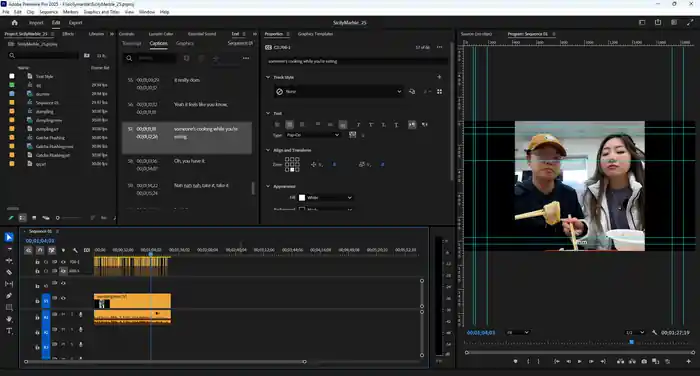The height and width of the screenshot is (376, 700).
Task: Switch project panel to icon view
Action: [x=34, y=218]
